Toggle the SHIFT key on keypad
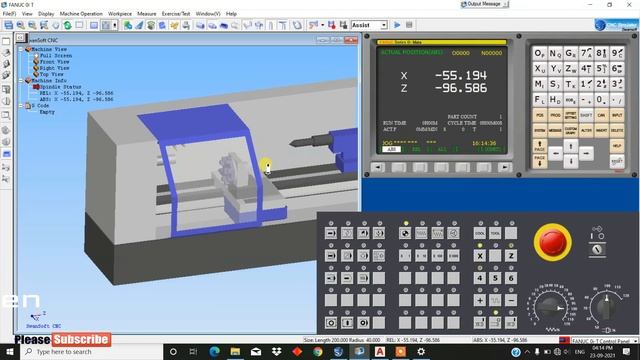The image size is (640, 360). point(586,116)
